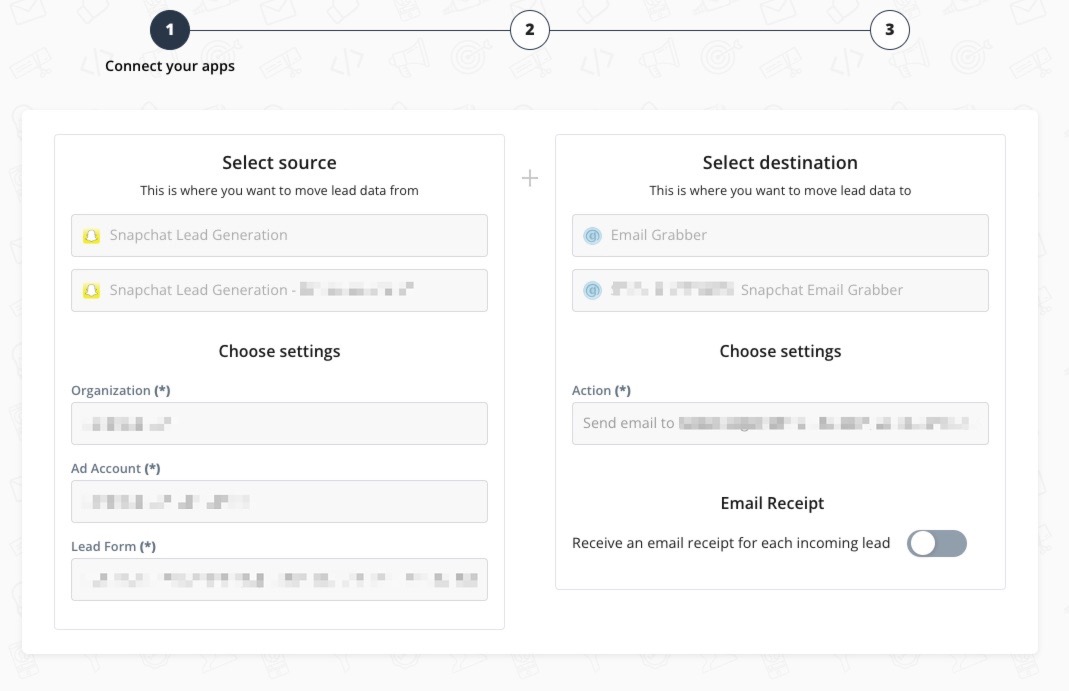Click 'Select source' heading
Viewport: 1069px width, 691px height.
280,163
